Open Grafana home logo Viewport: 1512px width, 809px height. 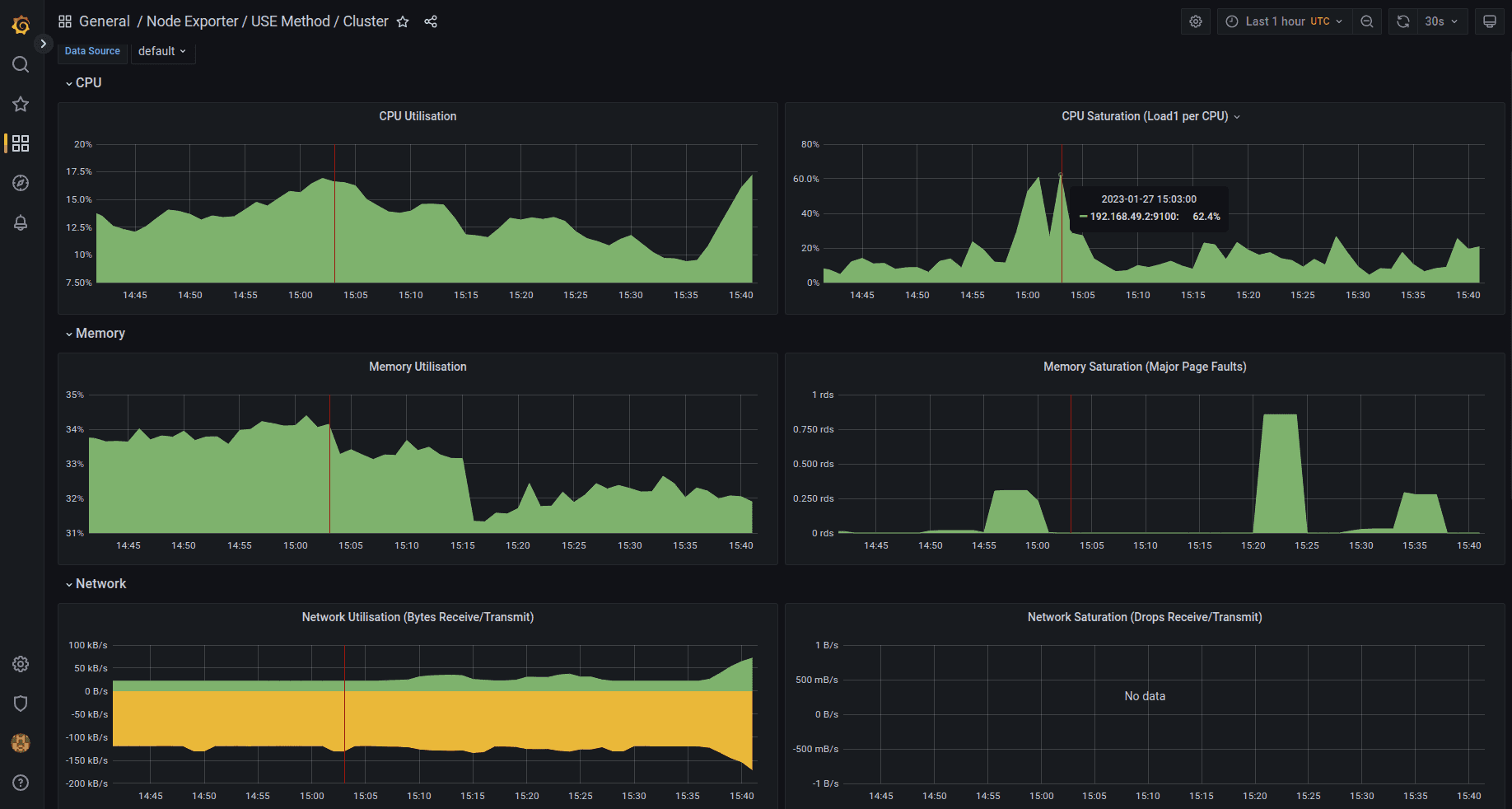pos(21,26)
